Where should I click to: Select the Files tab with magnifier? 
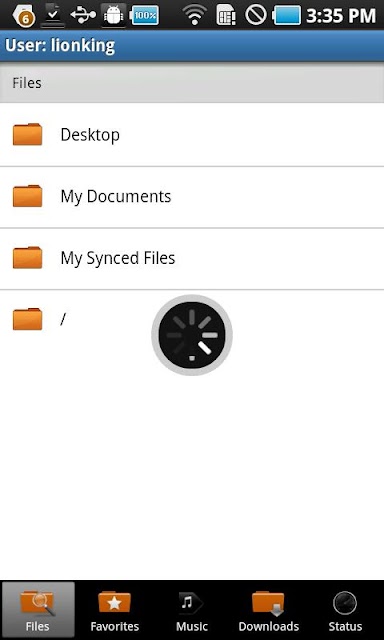pos(38,609)
